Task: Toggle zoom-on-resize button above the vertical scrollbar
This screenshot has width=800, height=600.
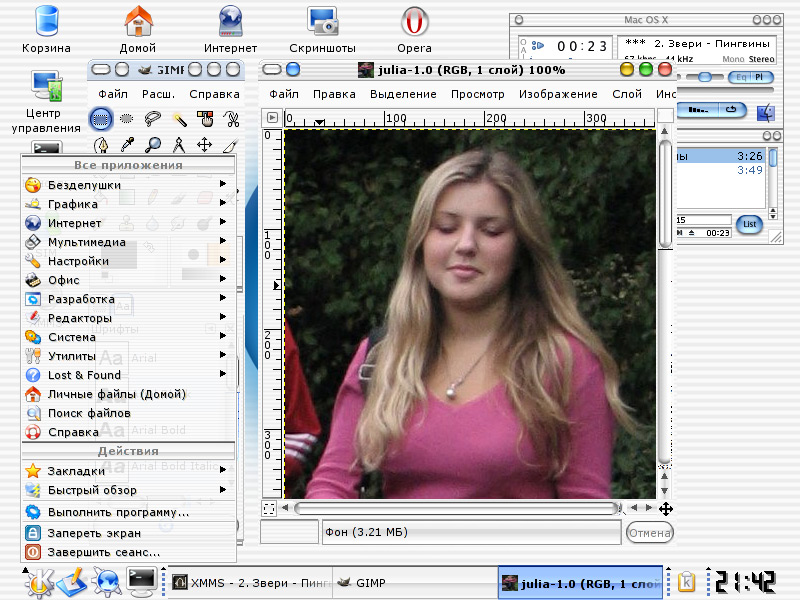Action: click(665, 115)
